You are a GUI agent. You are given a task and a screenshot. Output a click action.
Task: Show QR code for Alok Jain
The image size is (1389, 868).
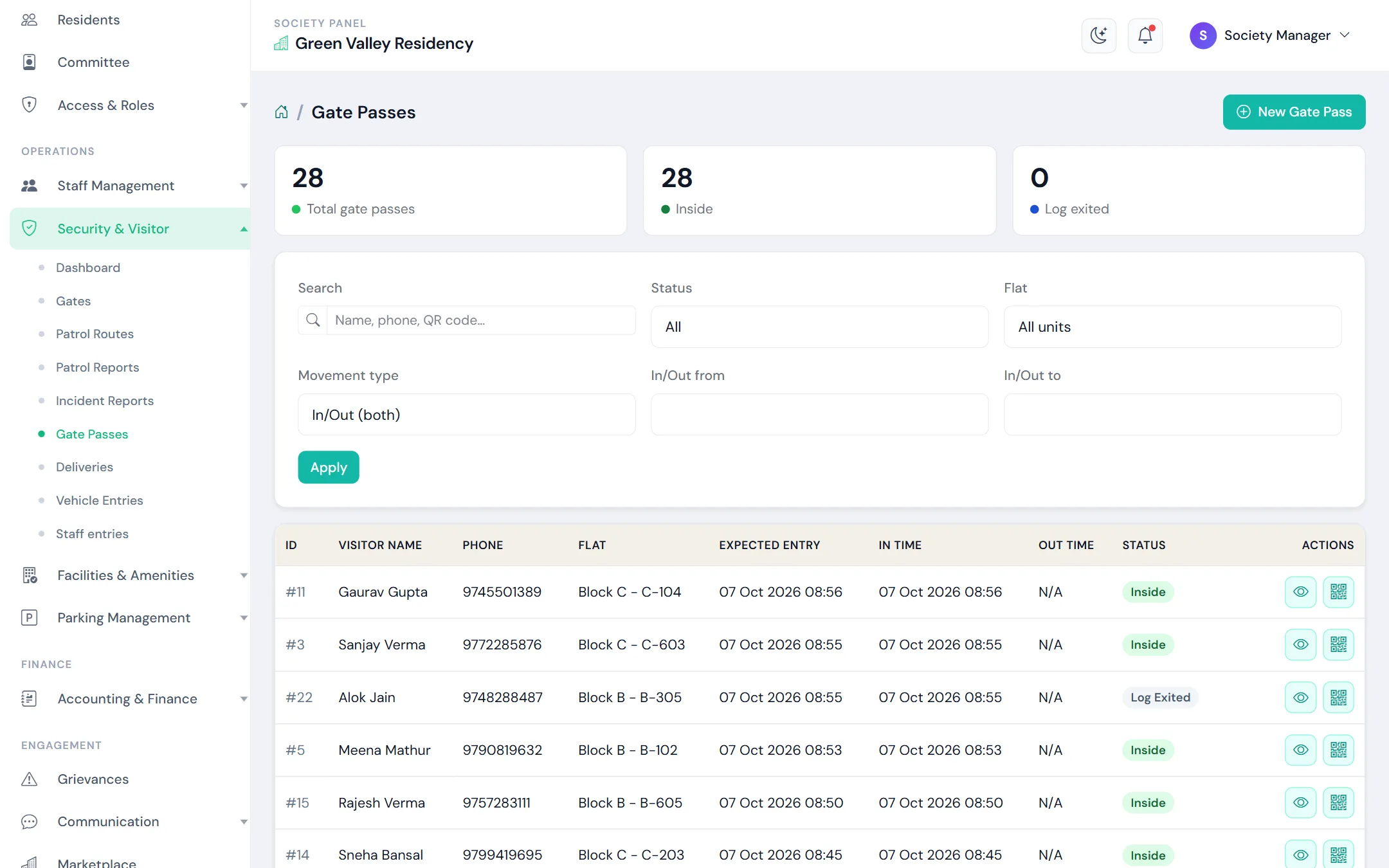[1338, 698]
